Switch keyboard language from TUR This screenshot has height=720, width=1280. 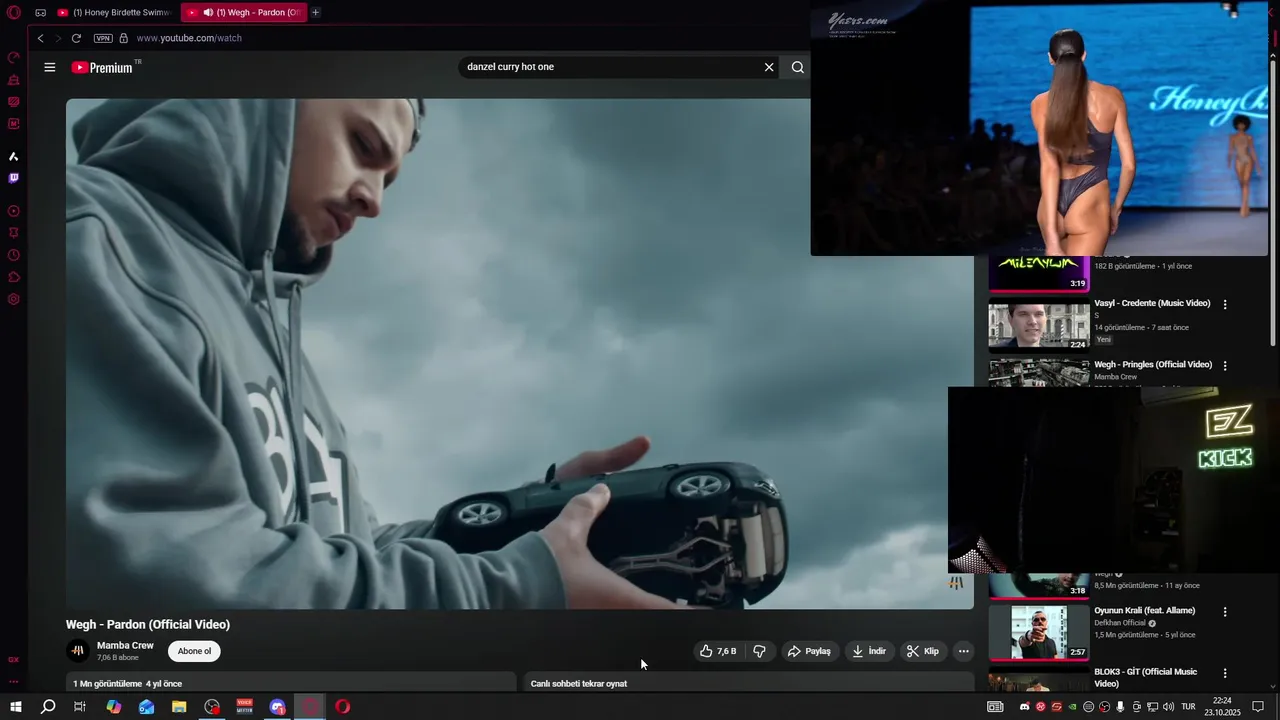click(x=1188, y=707)
